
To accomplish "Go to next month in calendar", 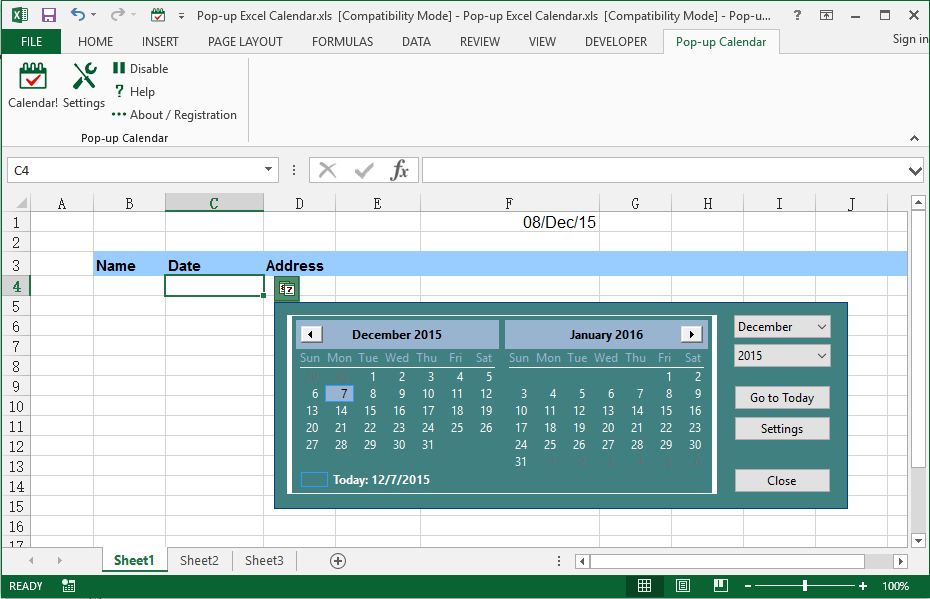I will (692, 334).
